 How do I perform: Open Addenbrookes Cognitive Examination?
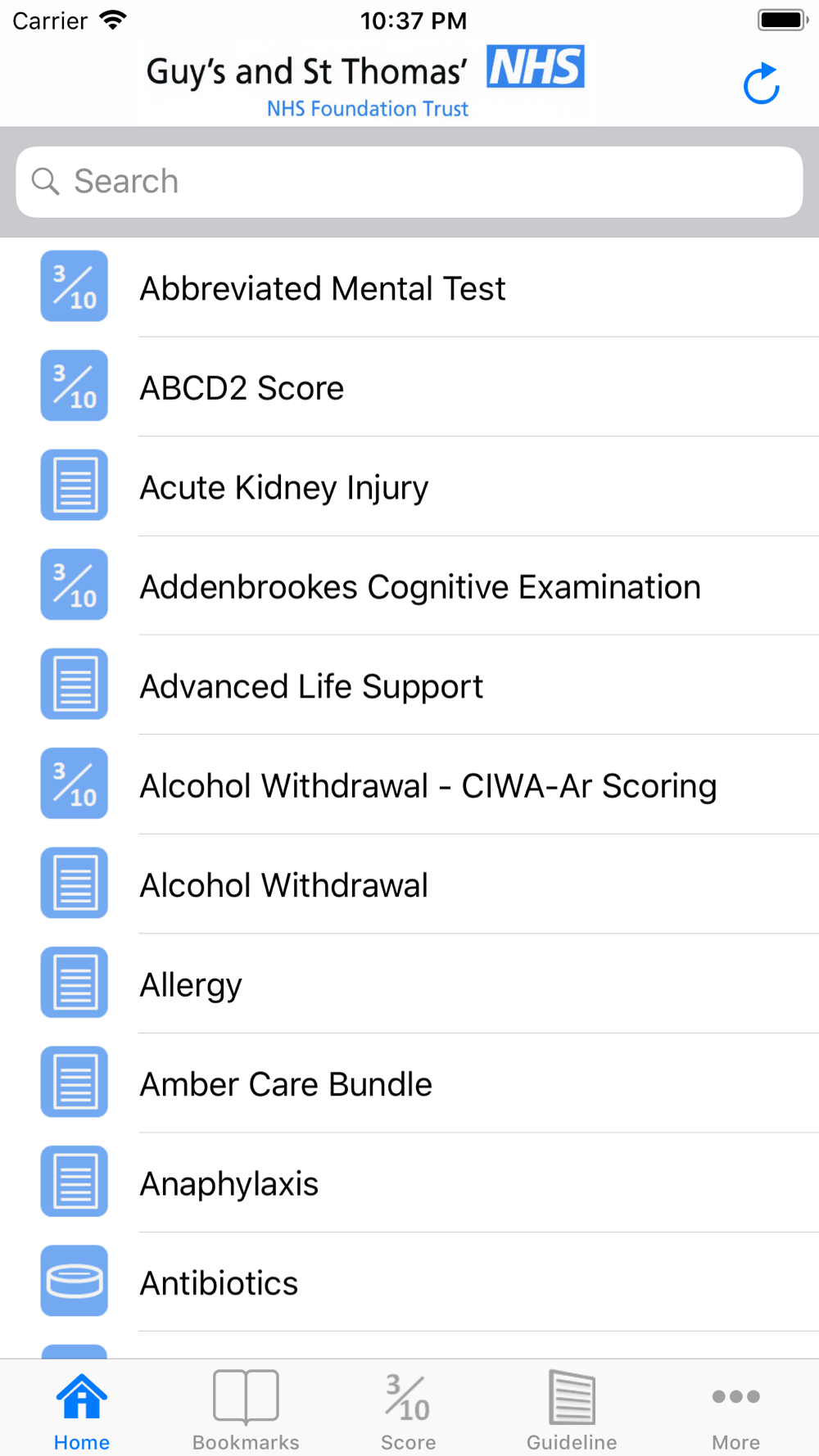pyautogui.click(x=420, y=587)
